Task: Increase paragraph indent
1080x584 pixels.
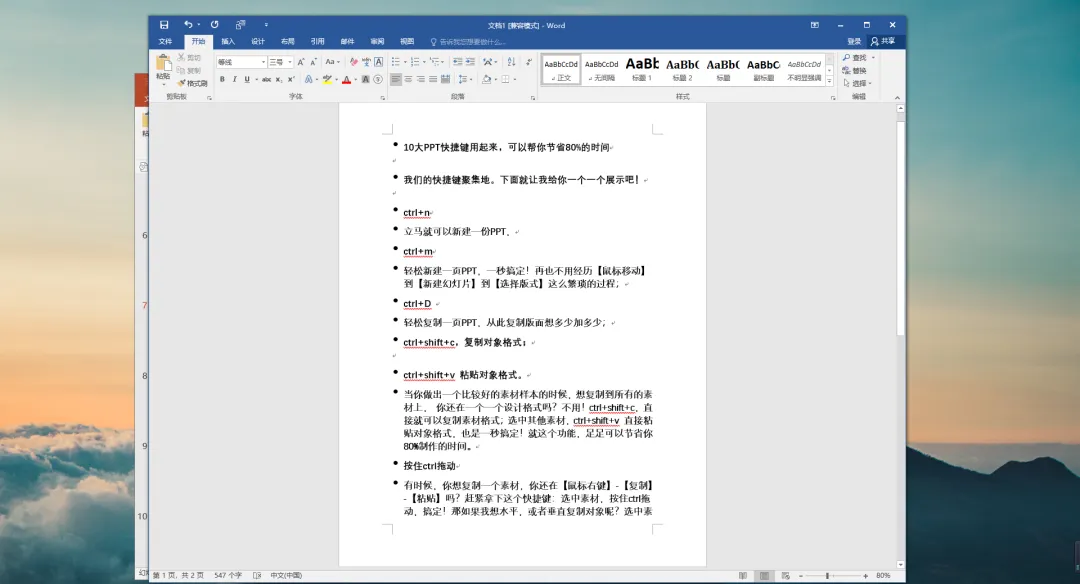Action: (470, 62)
